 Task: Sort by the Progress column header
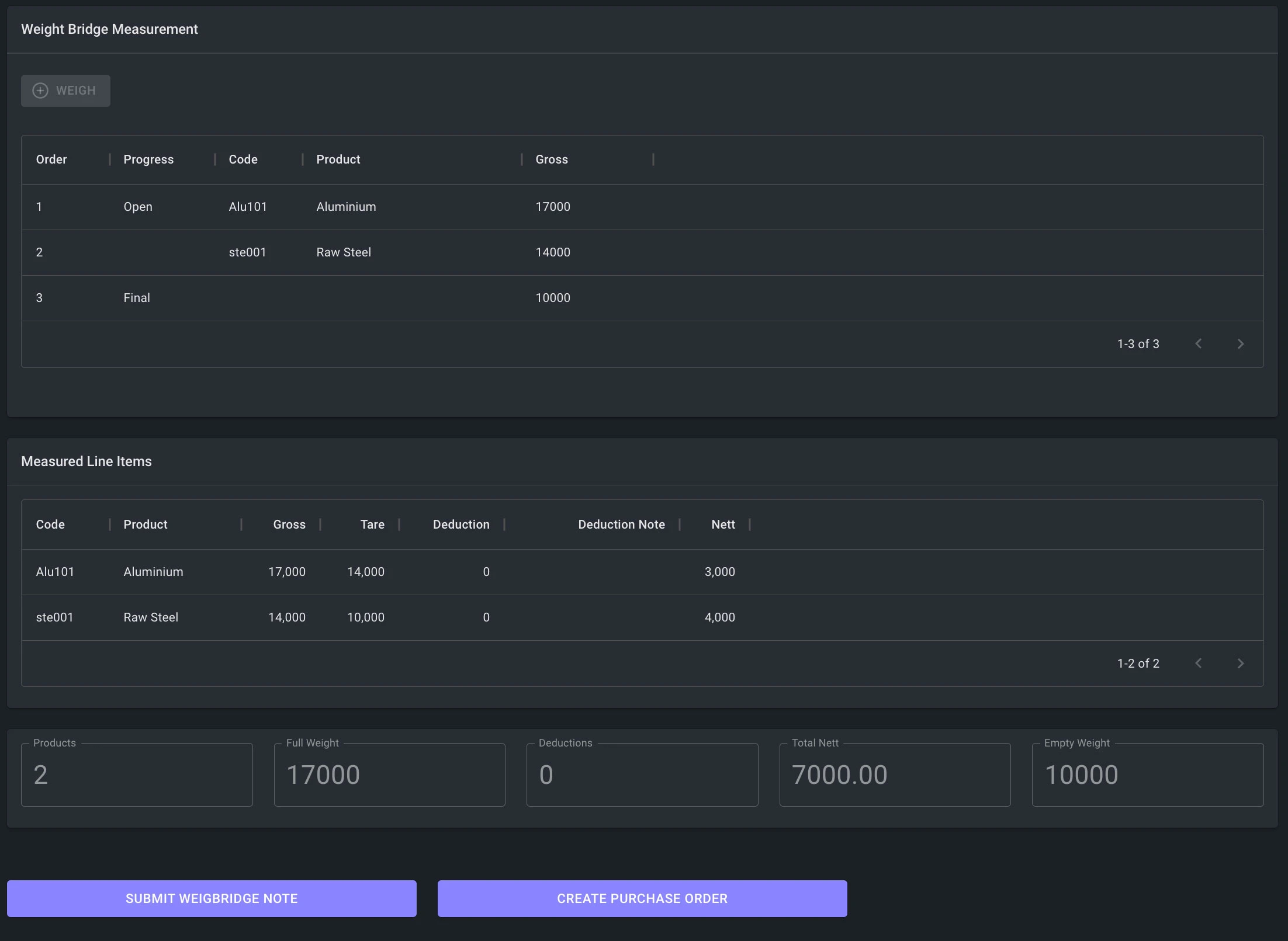point(148,159)
